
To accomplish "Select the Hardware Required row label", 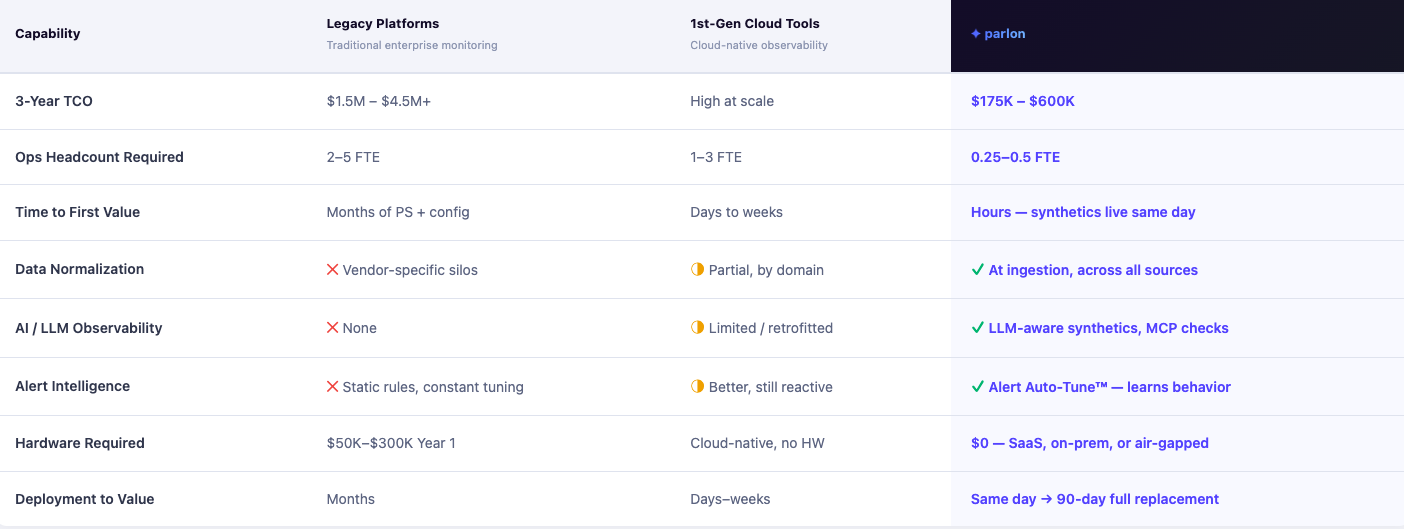I will coord(80,443).
